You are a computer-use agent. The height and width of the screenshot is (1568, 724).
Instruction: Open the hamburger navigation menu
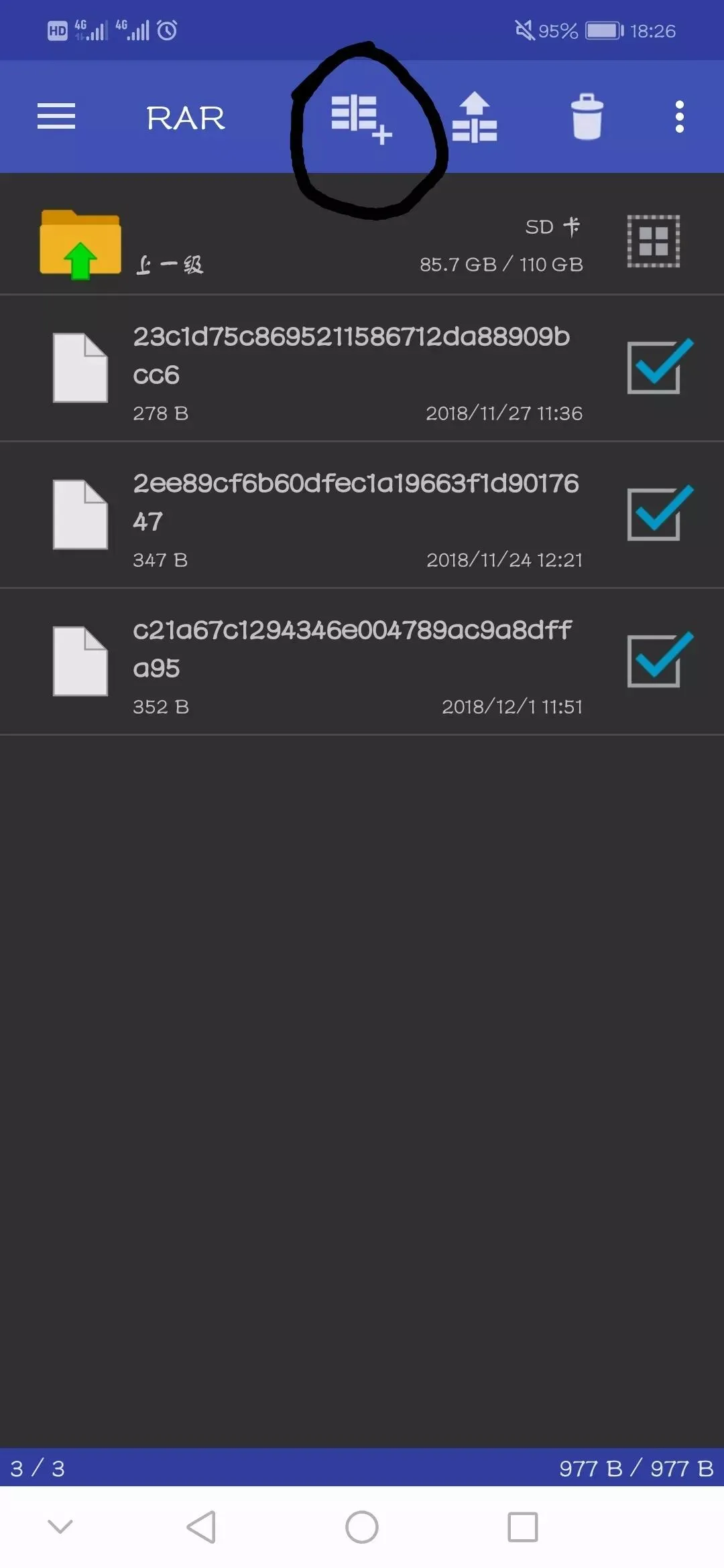(x=56, y=117)
